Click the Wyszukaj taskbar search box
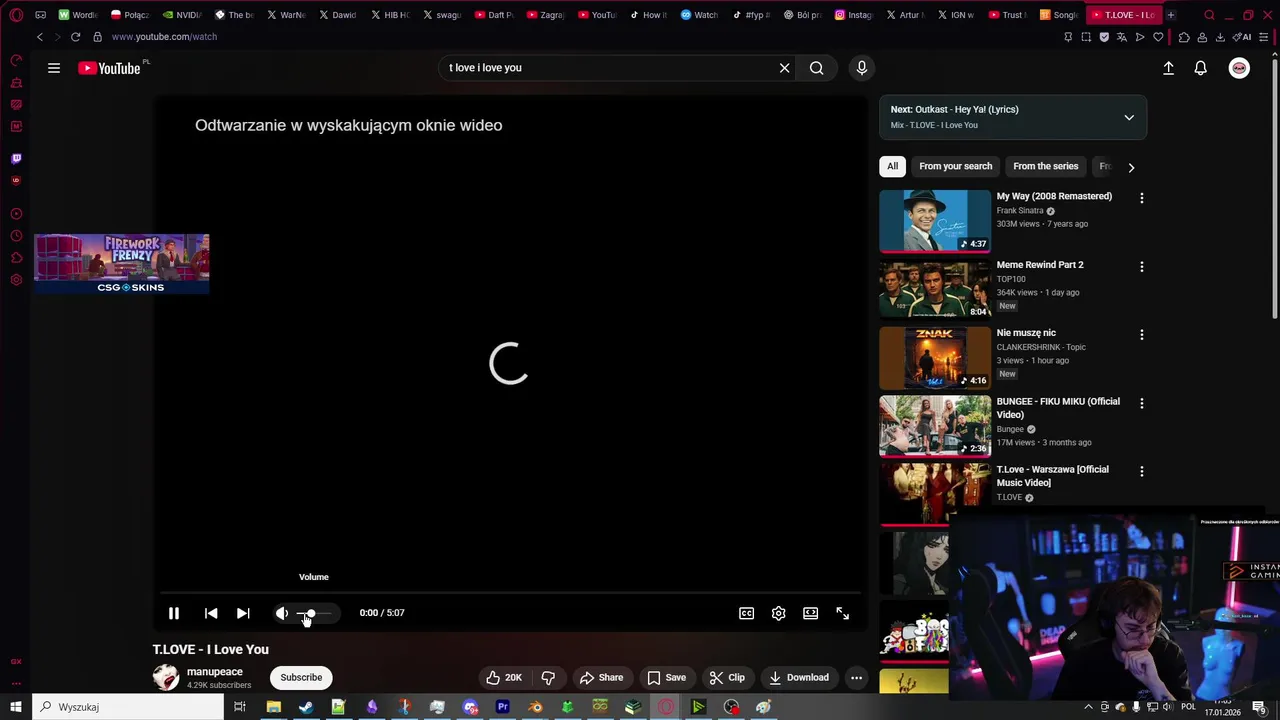The image size is (1280, 720). click(x=128, y=707)
